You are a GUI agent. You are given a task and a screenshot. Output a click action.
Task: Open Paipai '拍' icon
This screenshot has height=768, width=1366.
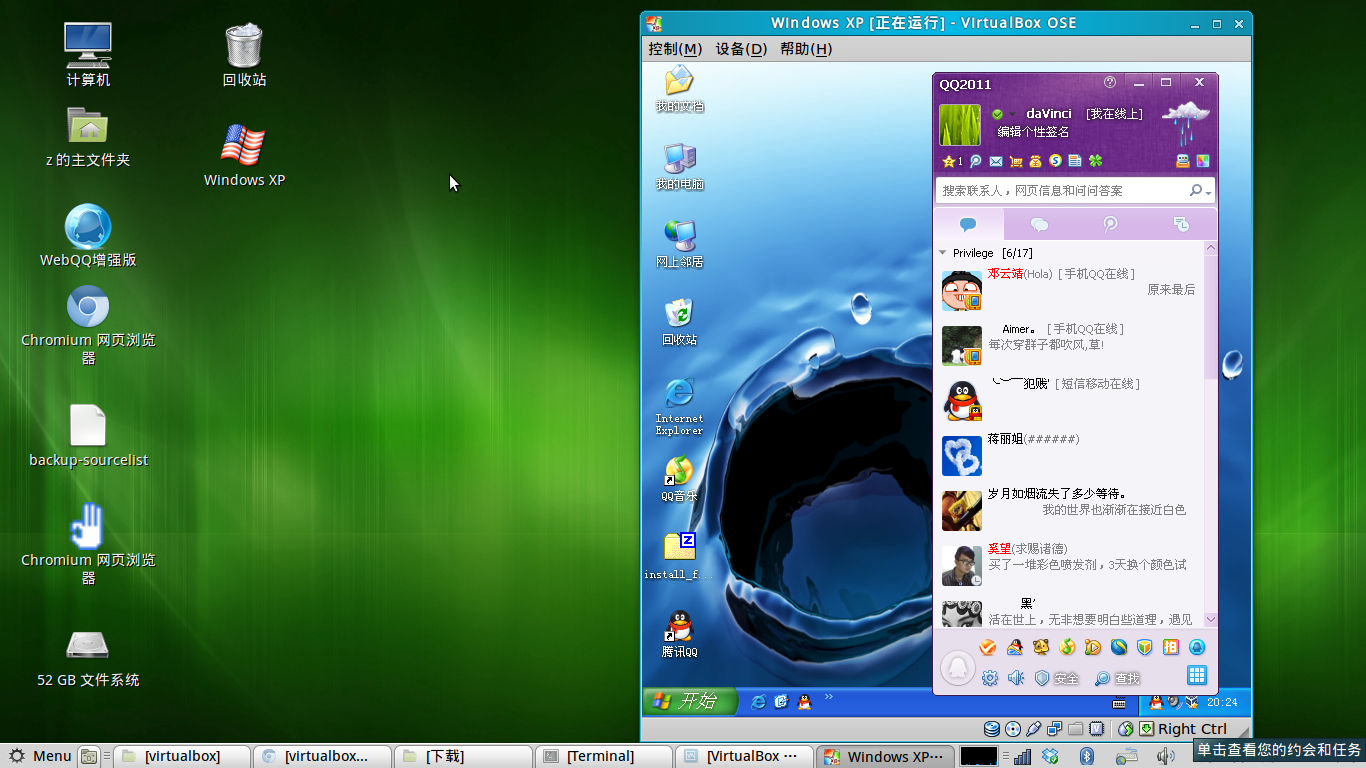click(1171, 647)
